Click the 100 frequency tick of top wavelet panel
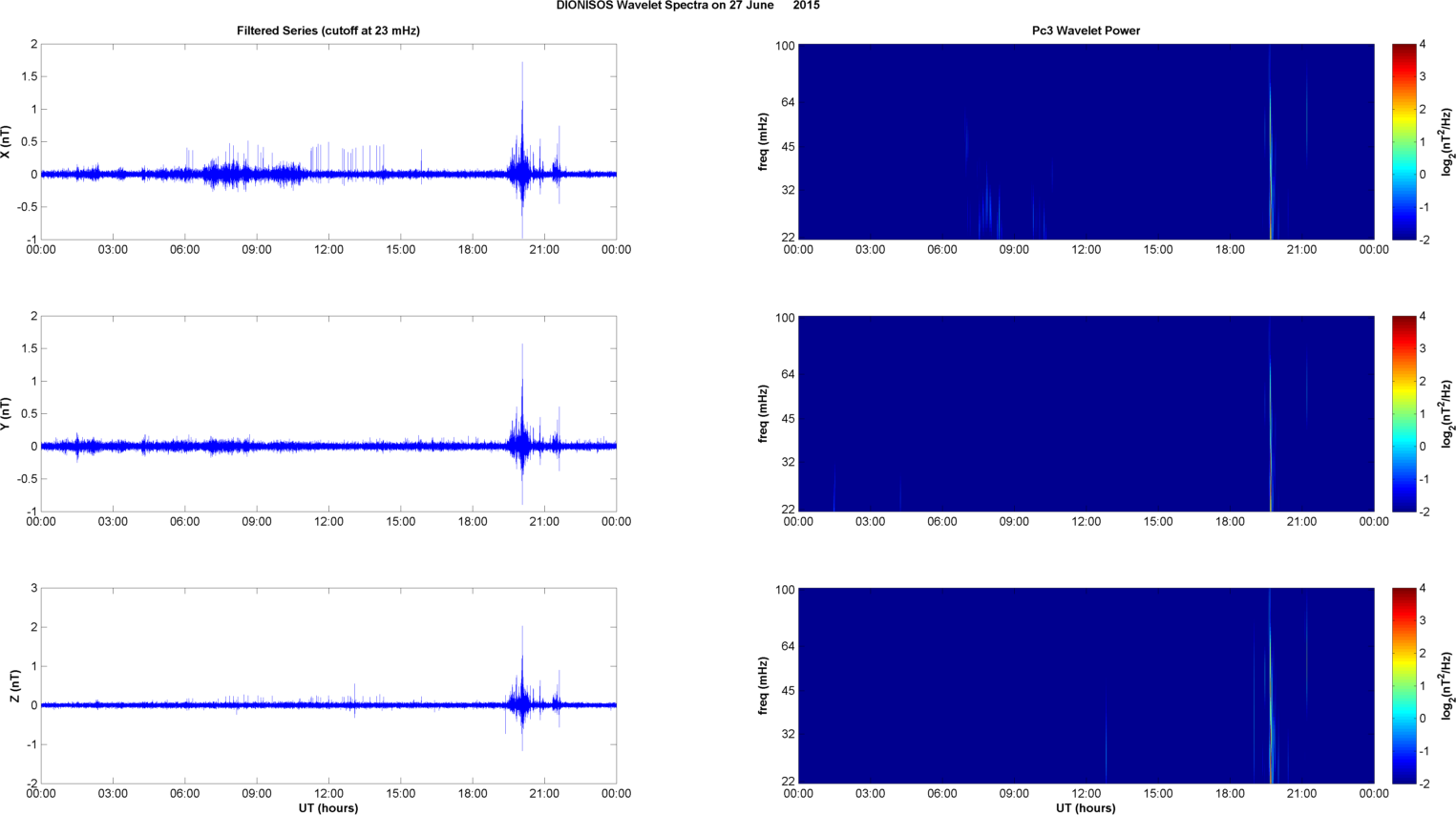This screenshot has width=1456, height=815. coord(784,46)
